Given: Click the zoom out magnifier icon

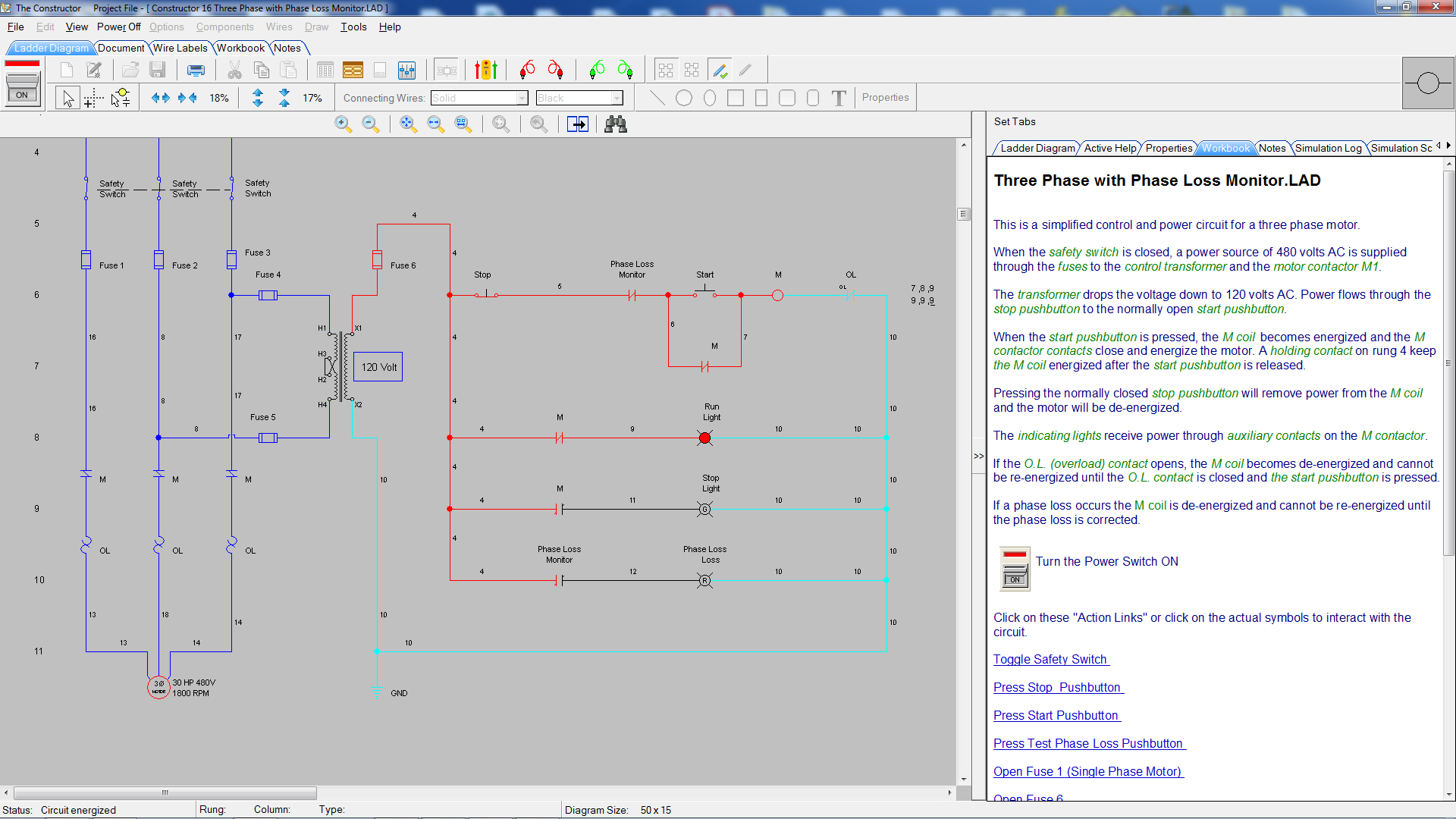Looking at the screenshot, I should coord(370,124).
